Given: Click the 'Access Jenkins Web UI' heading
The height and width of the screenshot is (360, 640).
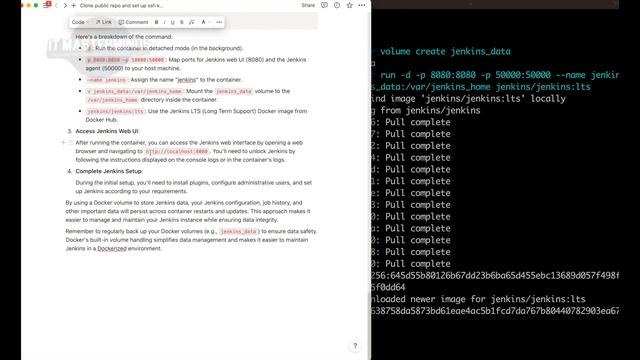Looking at the screenshot, I should point(107,131).
